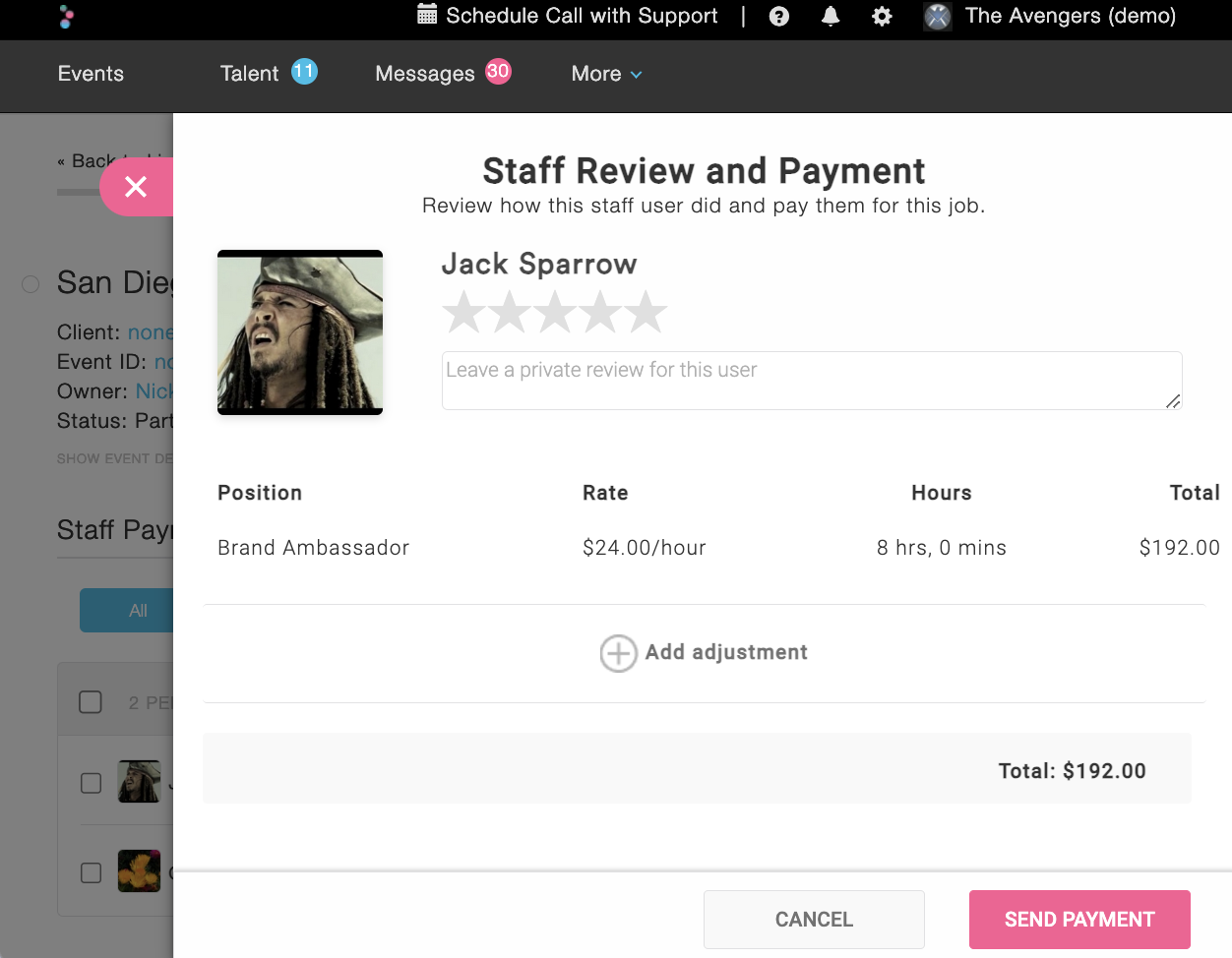Check the second staff row checkbox
Screen dimensions: 1232x958
point(91,872)
